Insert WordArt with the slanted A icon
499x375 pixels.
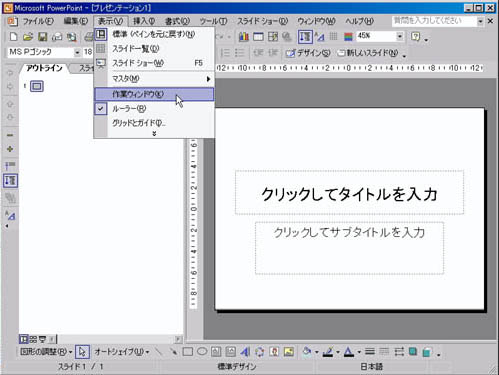pyautogui.click(x=245, y=352)
